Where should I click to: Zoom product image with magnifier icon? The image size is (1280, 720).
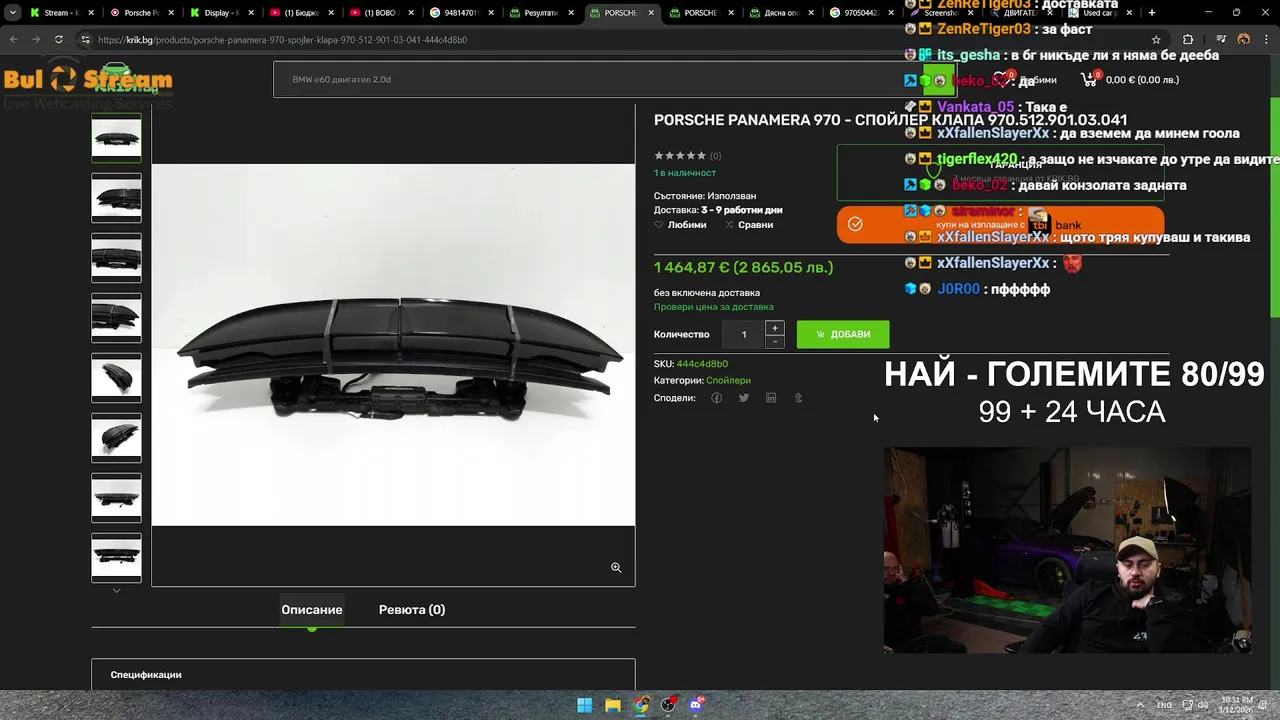616,567
